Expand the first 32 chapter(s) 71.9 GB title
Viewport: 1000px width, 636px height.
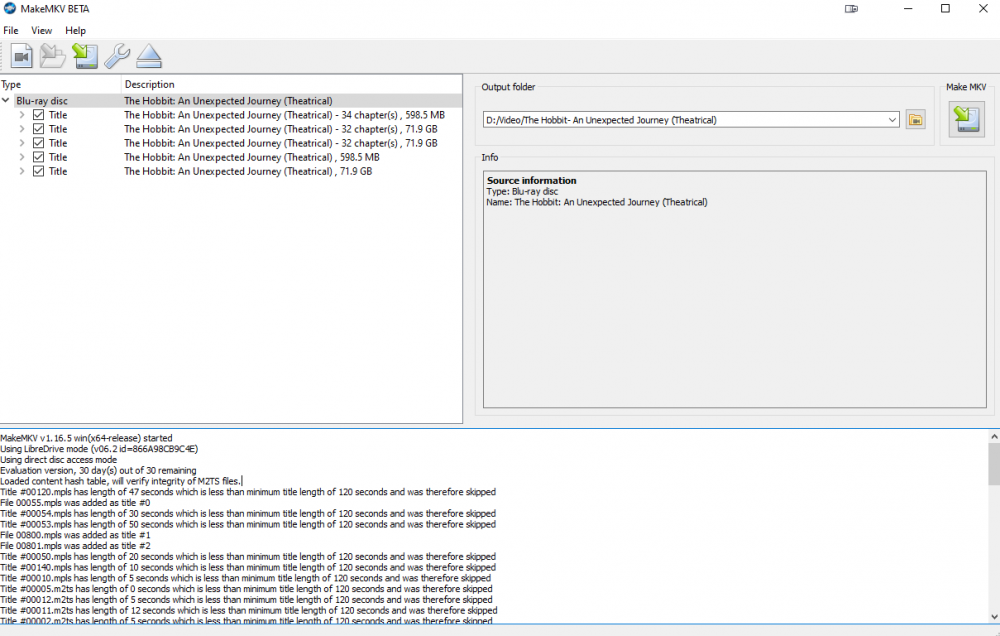point(22,129)
